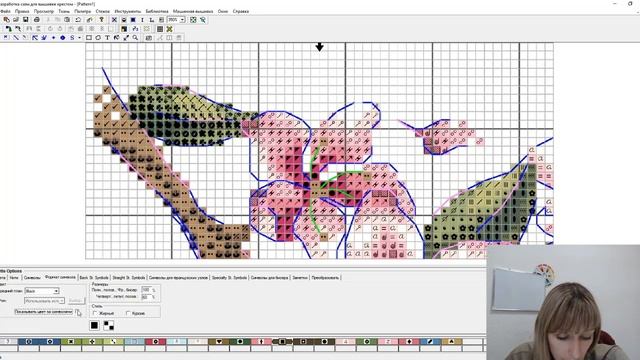Click the open file folder icon

pos(16,20)
